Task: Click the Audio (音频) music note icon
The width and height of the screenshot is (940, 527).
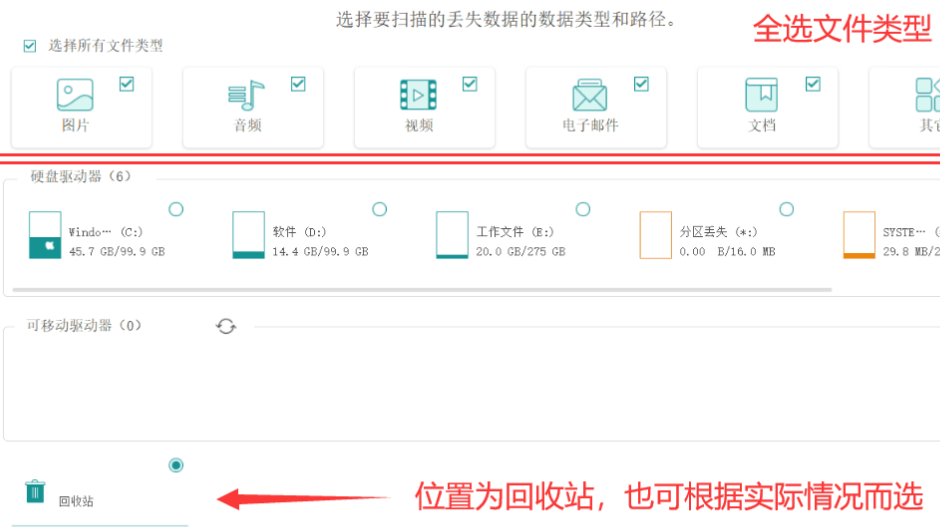Action: (246, 95)
